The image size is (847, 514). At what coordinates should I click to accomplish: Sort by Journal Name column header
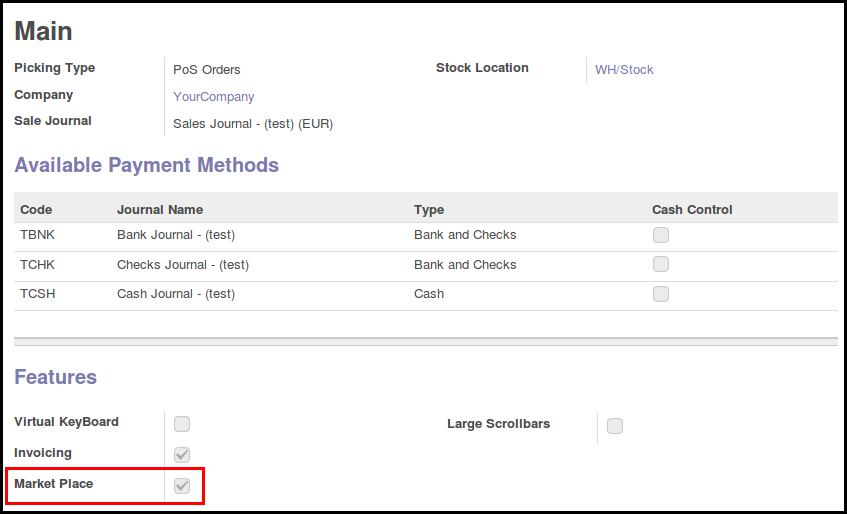(x=160, y=209)
